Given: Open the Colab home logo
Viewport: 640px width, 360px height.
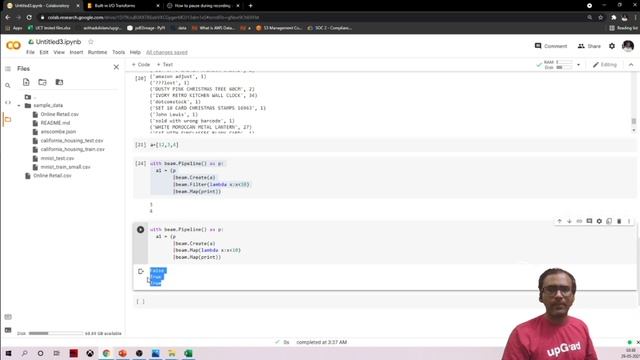Looking at the screenshot, I should point(13,46).
